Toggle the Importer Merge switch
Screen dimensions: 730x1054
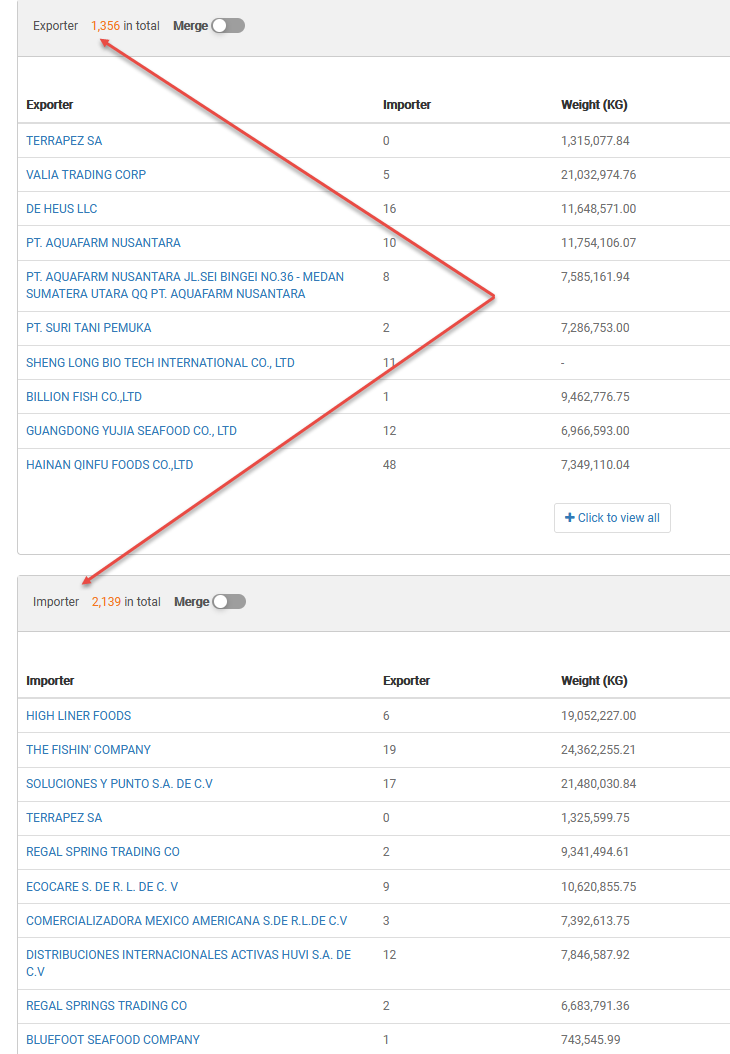(229, 602)
